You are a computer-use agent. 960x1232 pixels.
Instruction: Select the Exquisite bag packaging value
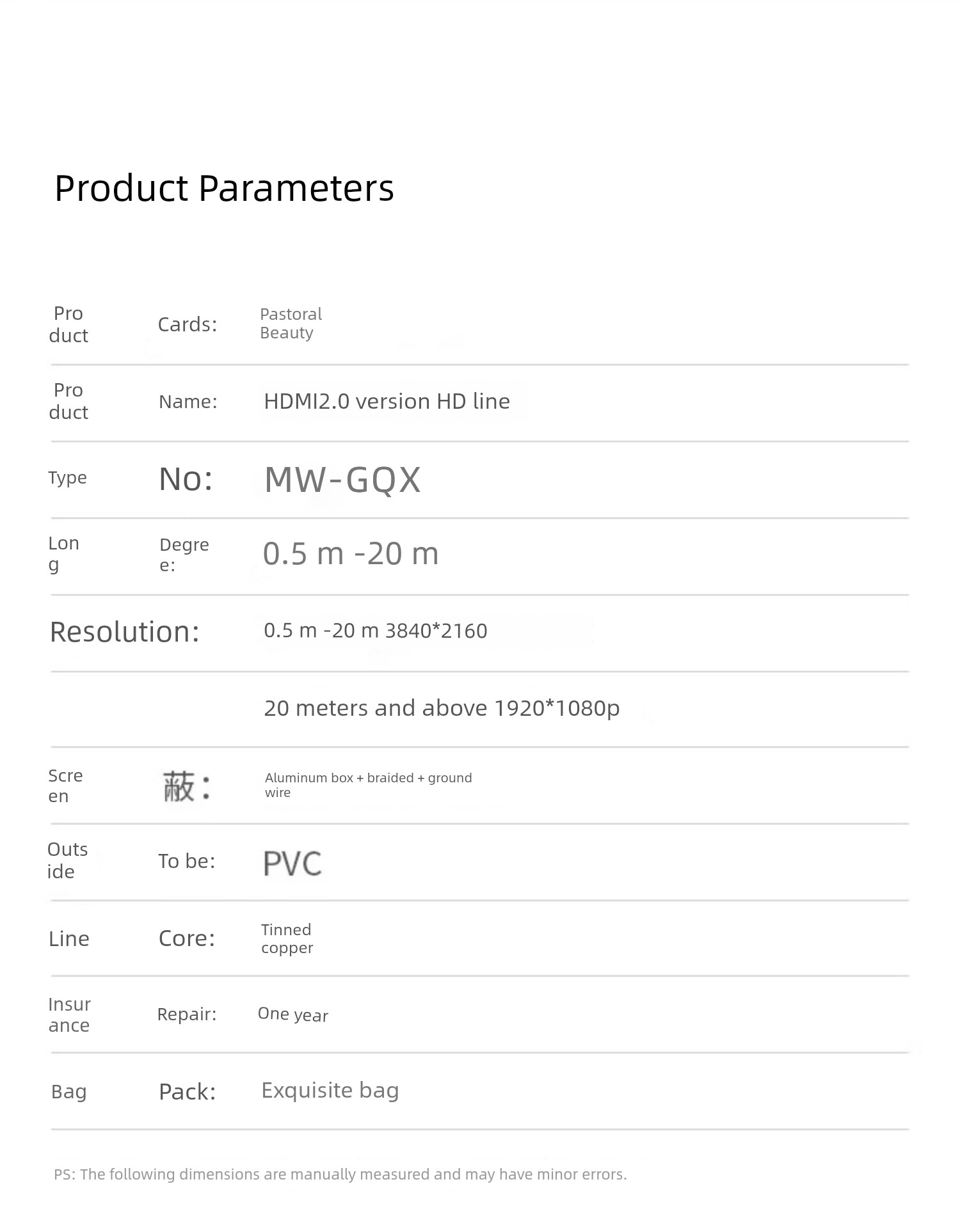coord(330,1091)
